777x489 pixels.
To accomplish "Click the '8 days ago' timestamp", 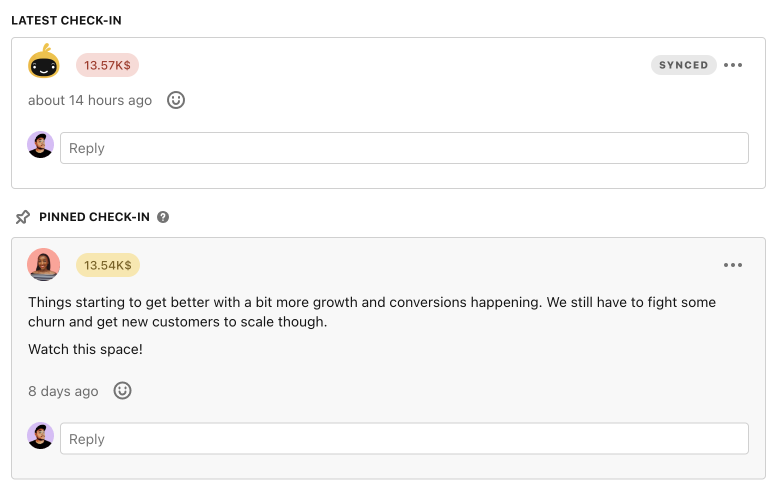I will (x=63, y=391).
